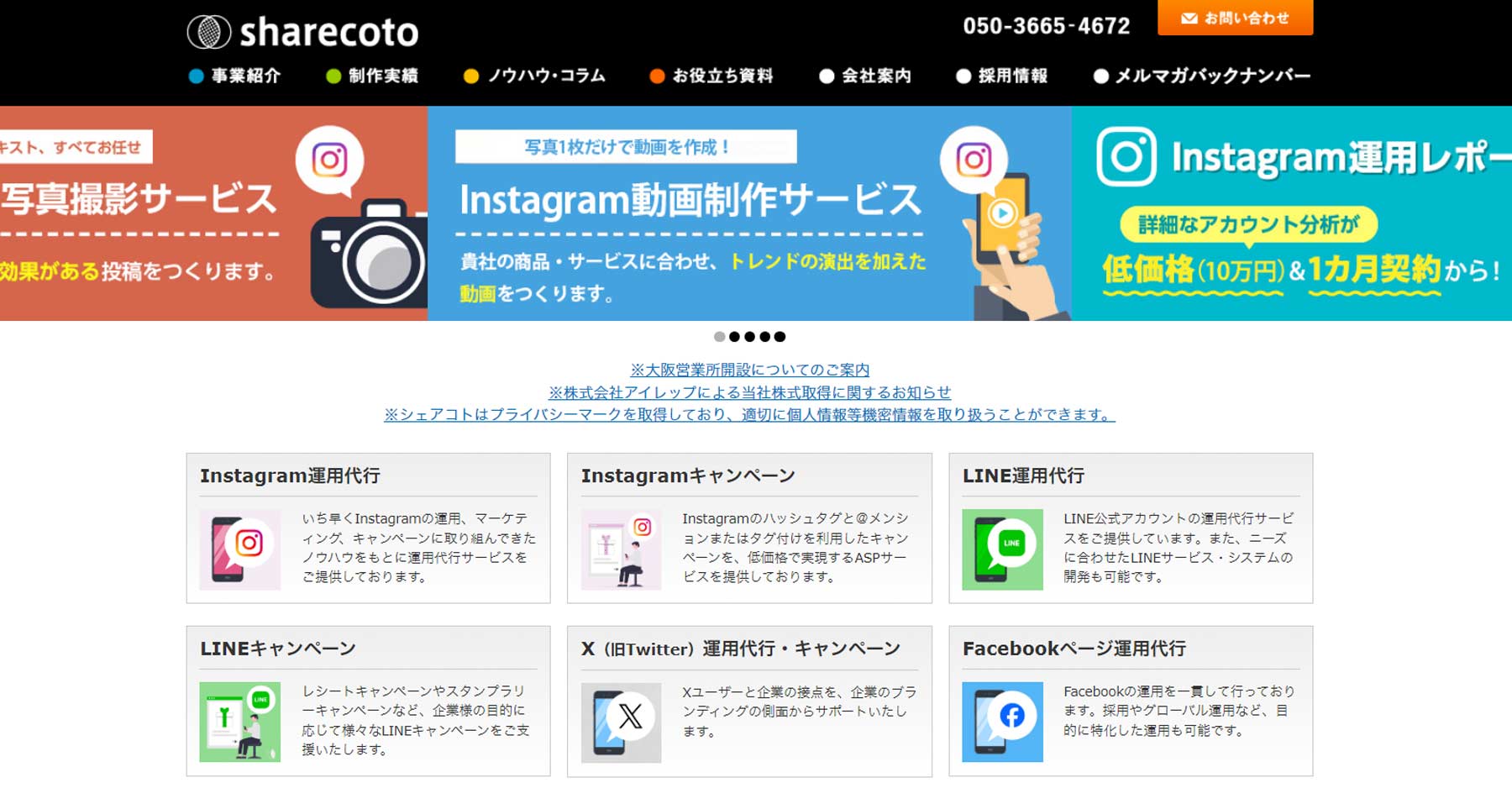Click the 写真撮影サービス banner slide
1512x788 pixels.
pyautogui.click(x=213, y=213)
